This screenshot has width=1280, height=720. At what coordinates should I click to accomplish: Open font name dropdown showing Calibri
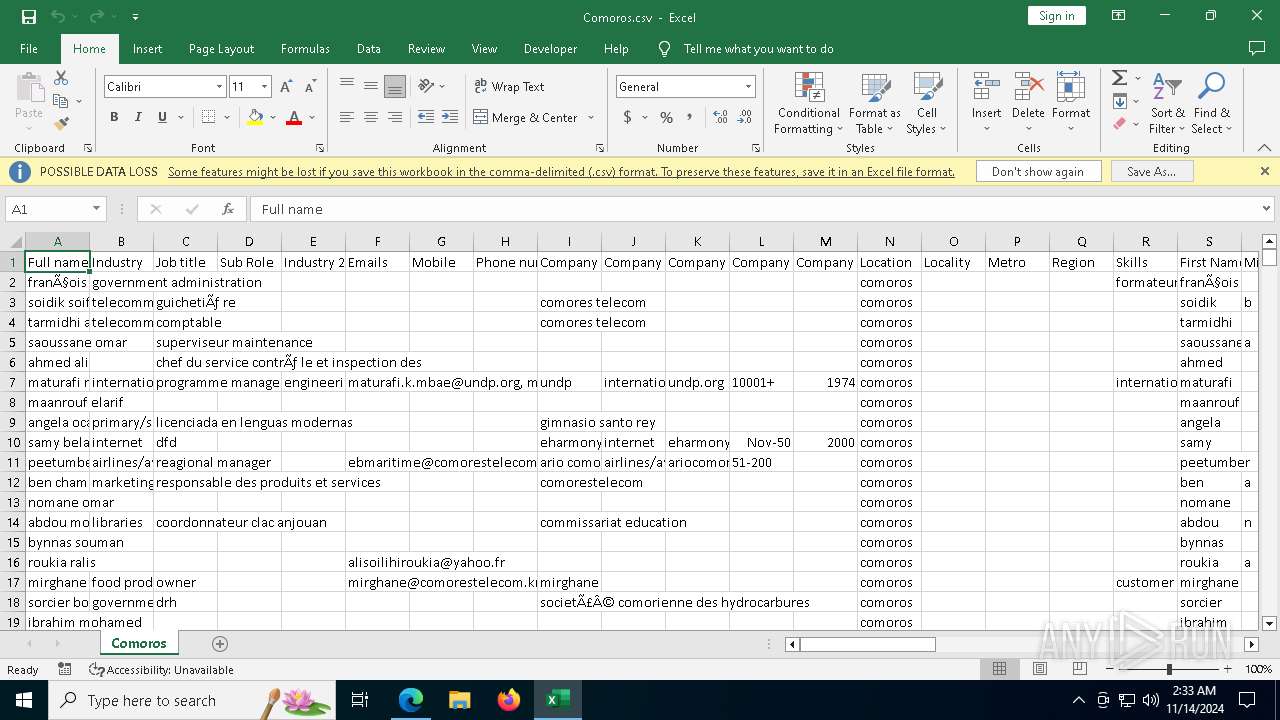coord(219,87)
